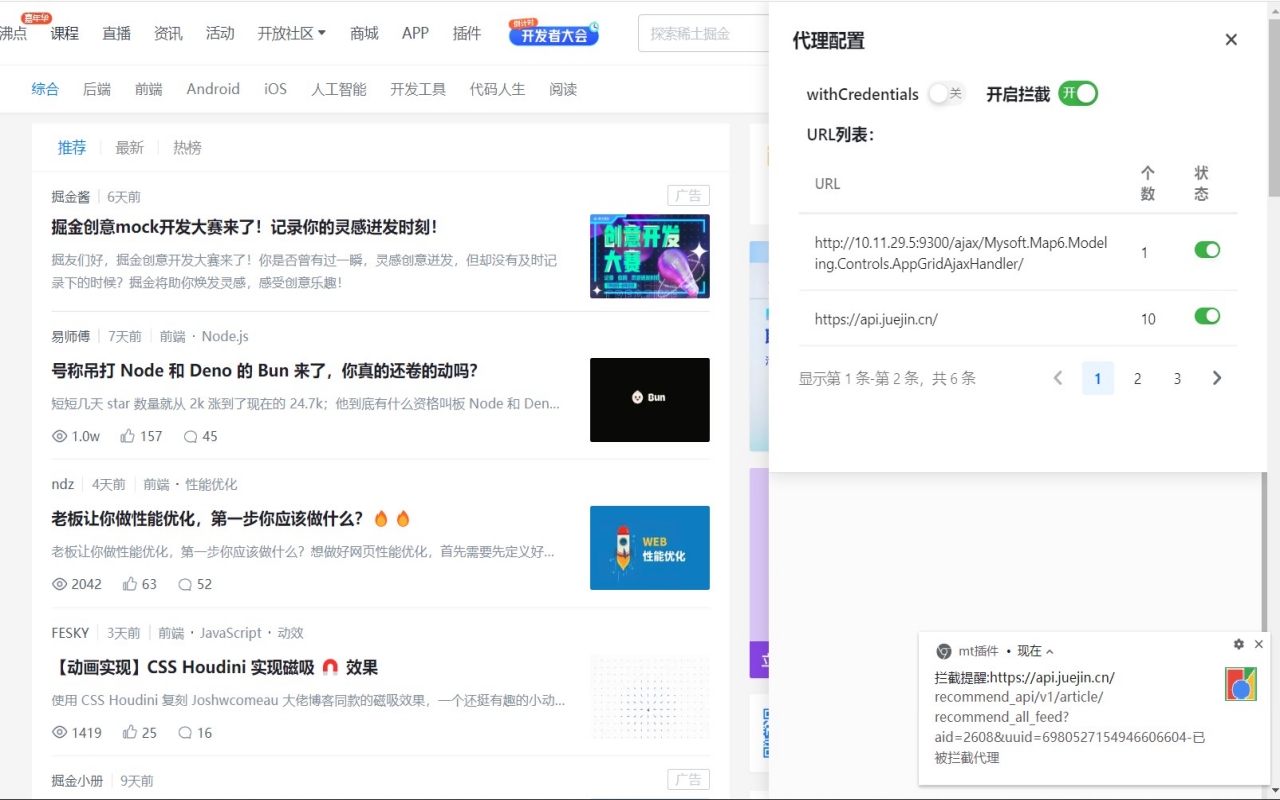Viewport: 1280px width, 800px height.
Task: Open the 资讯 nav item
Action: [168, 33]
